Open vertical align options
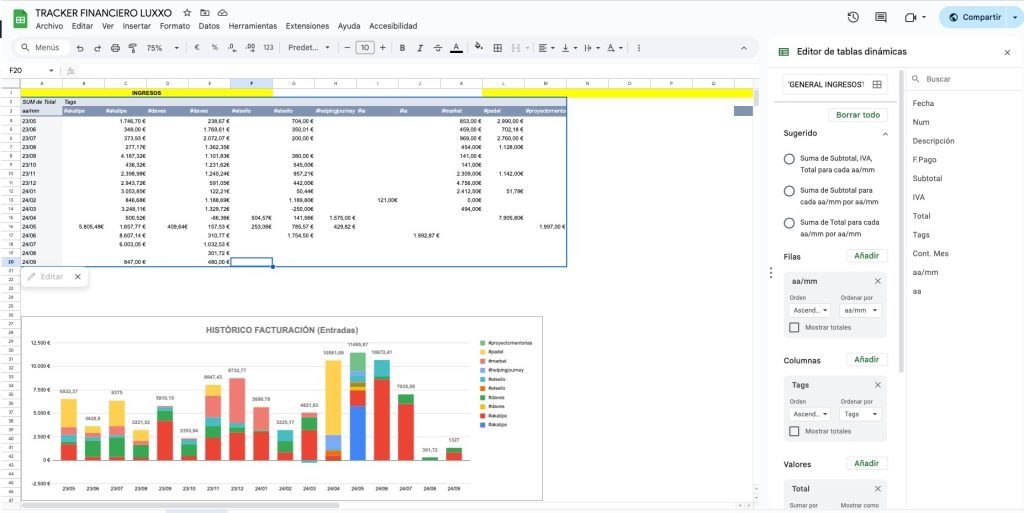This screenshot has width=1024, height=513. 569,48
